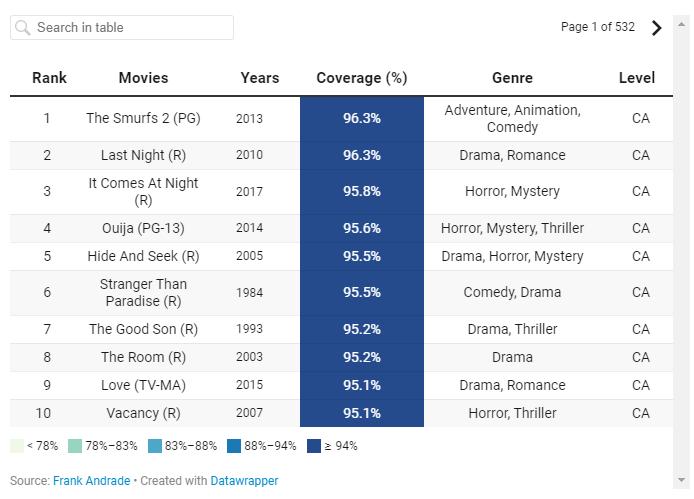Click the < 78% legend swatch
Screen dimensions: 694x499
pyautogui.click(x=17, y=446)
